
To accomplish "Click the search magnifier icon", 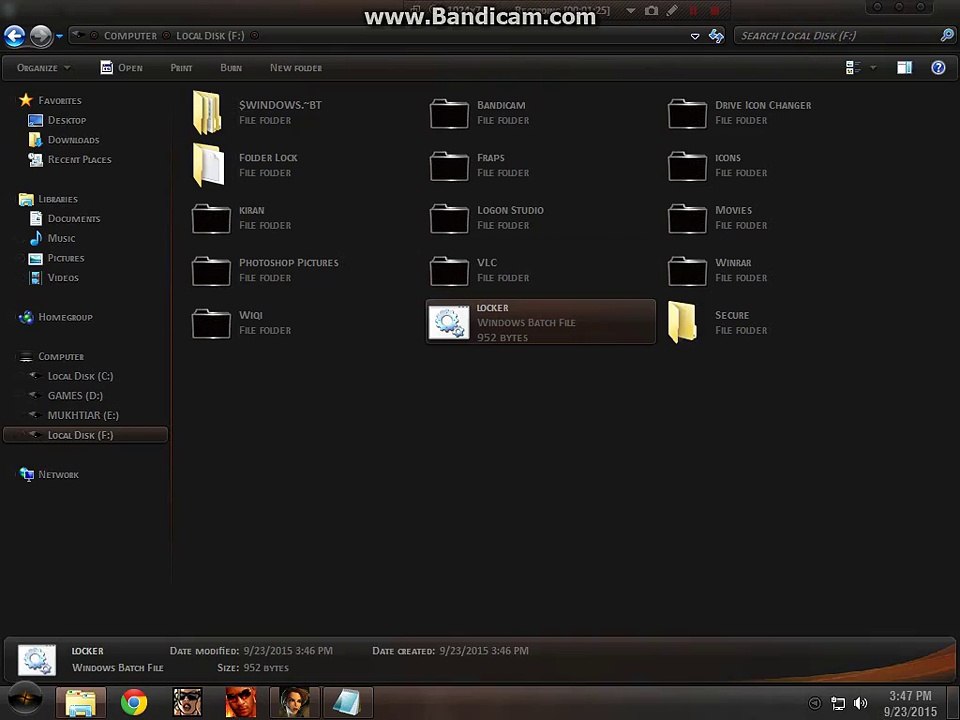I will click(x=947, y=36).
